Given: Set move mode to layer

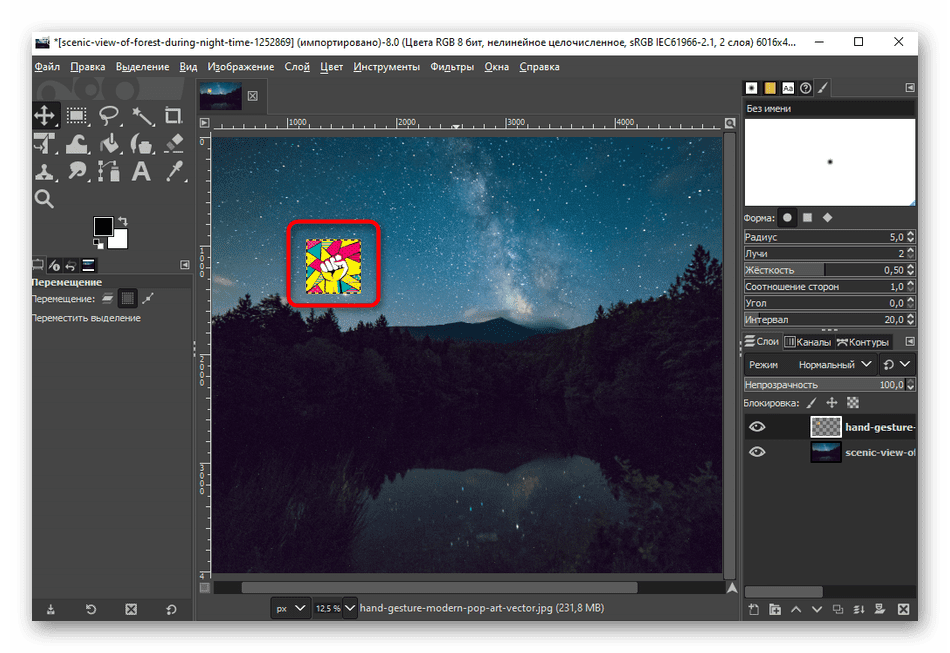Looking at the screenshot, I should click(x=108, y=298).
